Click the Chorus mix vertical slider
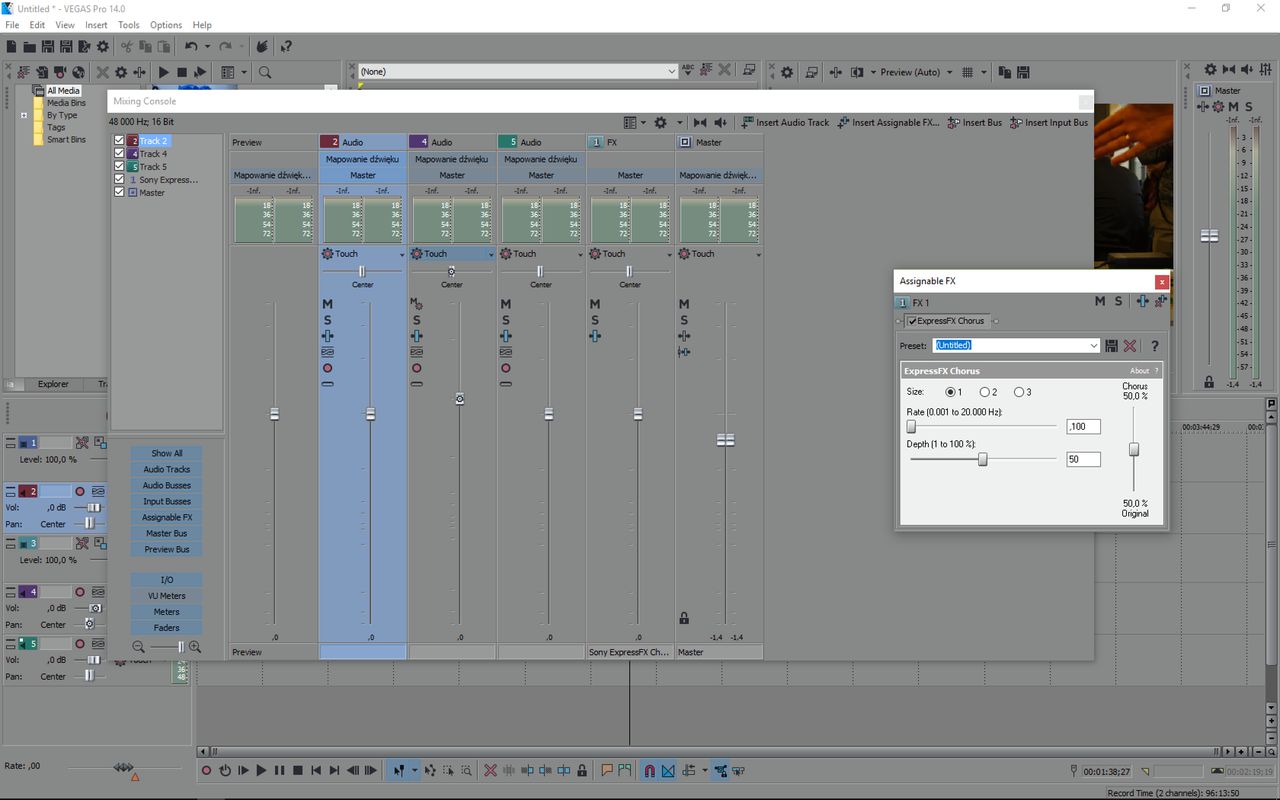Screen dimensions: 1280x800 pyautogui.click(x=1134, y=450)
